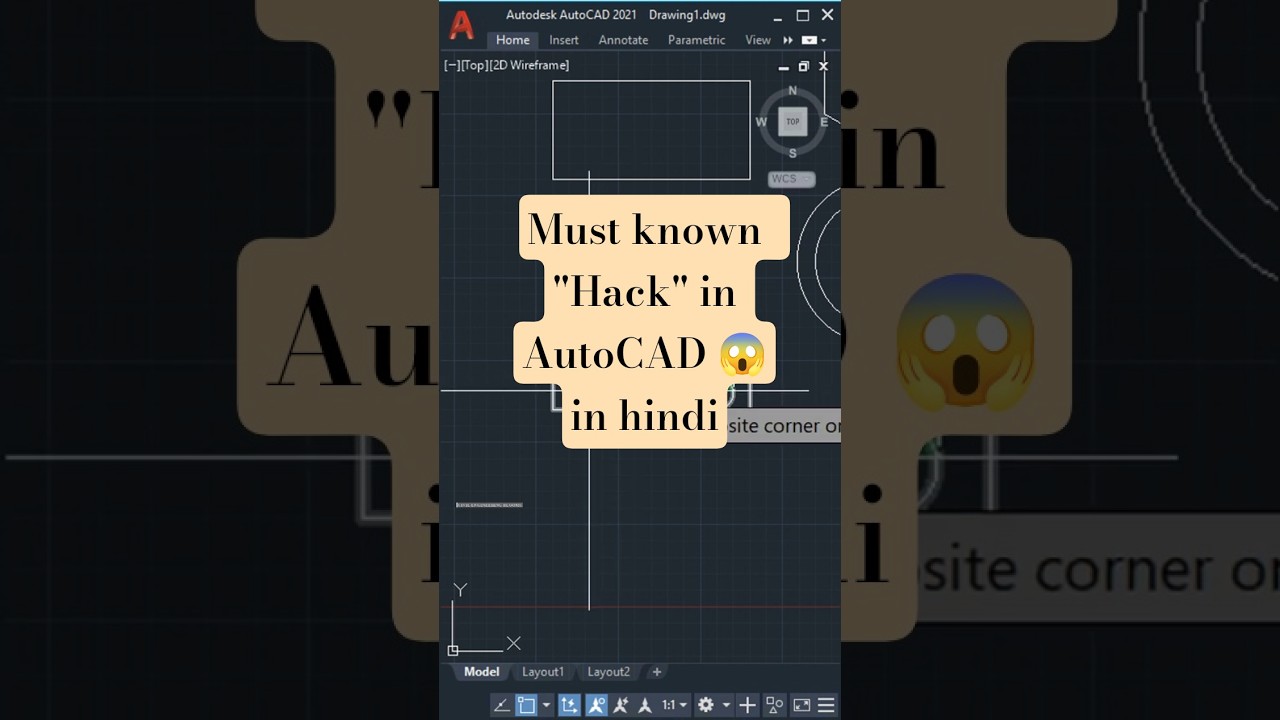Screen dimensions: 1280x720
Task: Click the isolate objects shapes icon
Action: (774, 705)
